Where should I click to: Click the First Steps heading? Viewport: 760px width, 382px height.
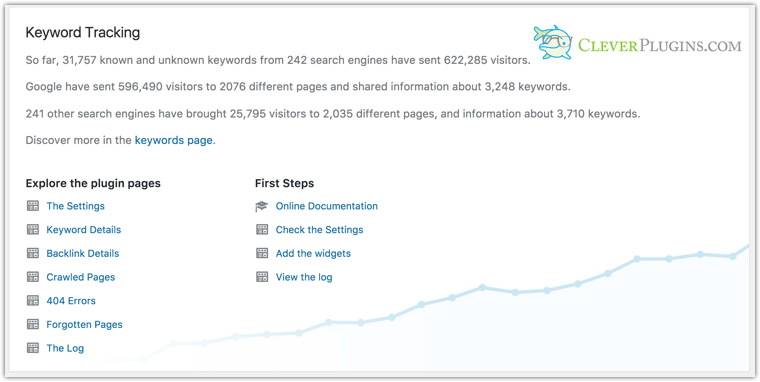(x=285, y=183)
